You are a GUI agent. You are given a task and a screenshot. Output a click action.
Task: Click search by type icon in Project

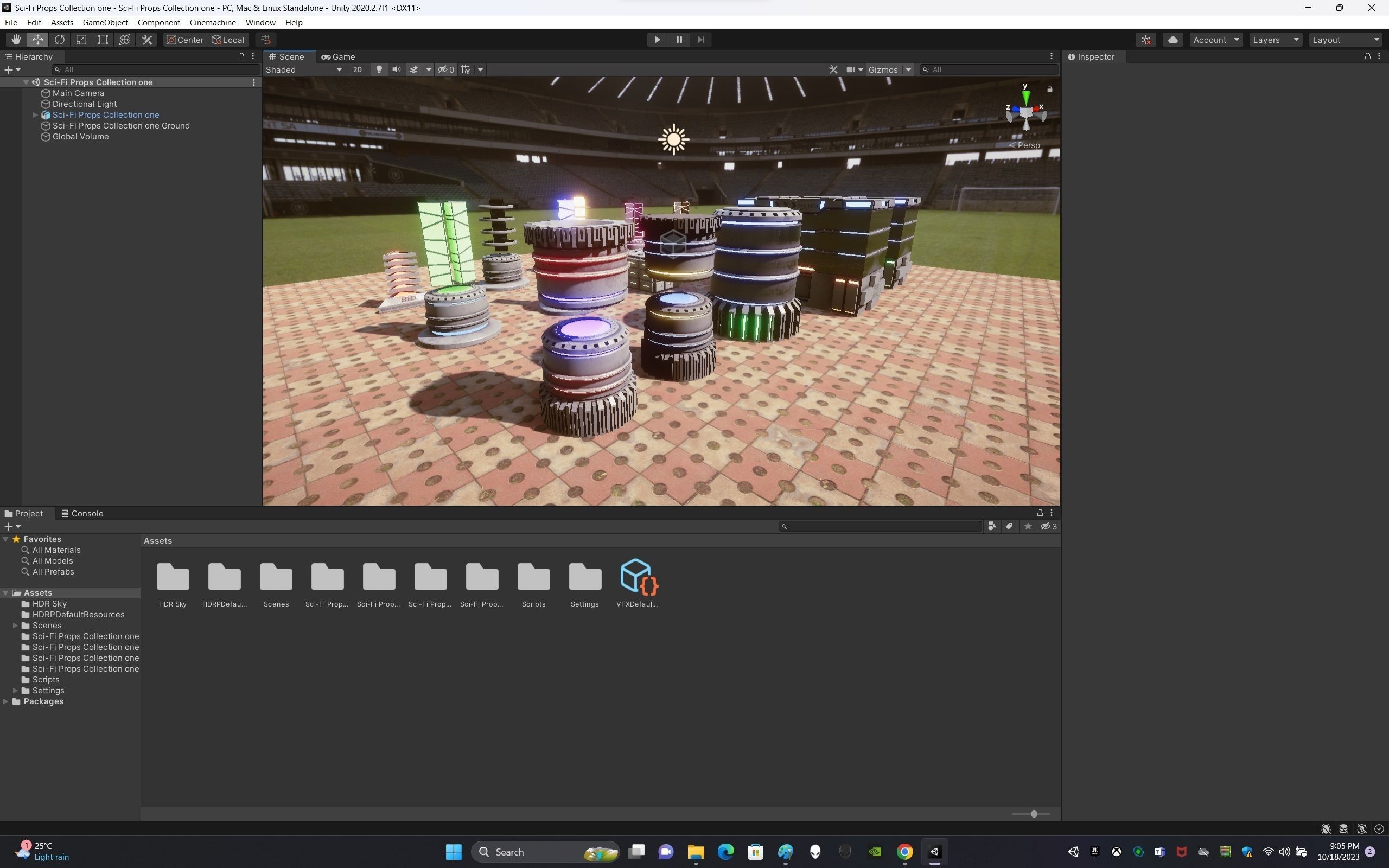pyautogui.click(x=991, y=526)
